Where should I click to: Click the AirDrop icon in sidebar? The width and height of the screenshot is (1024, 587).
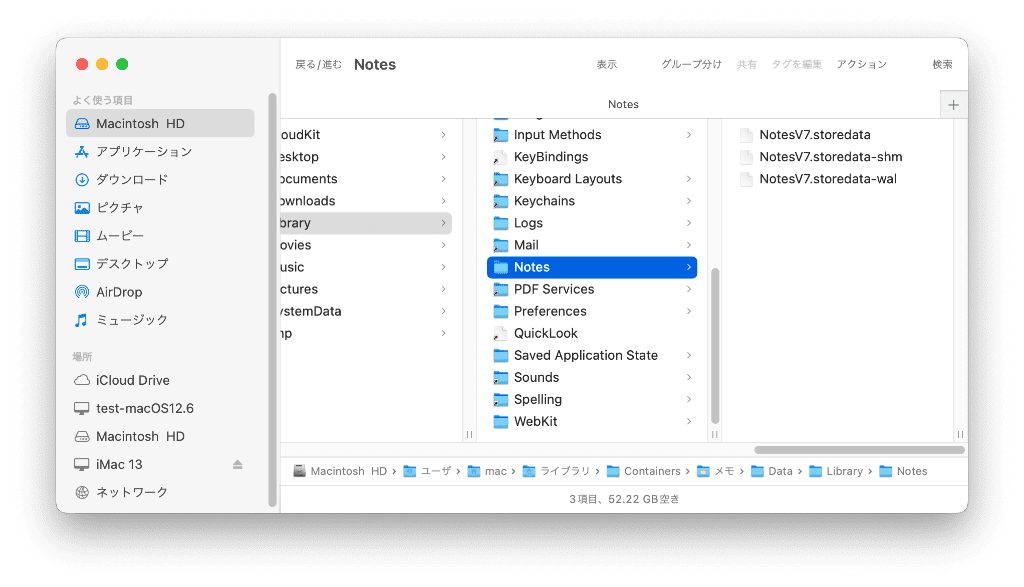point(82,292)
